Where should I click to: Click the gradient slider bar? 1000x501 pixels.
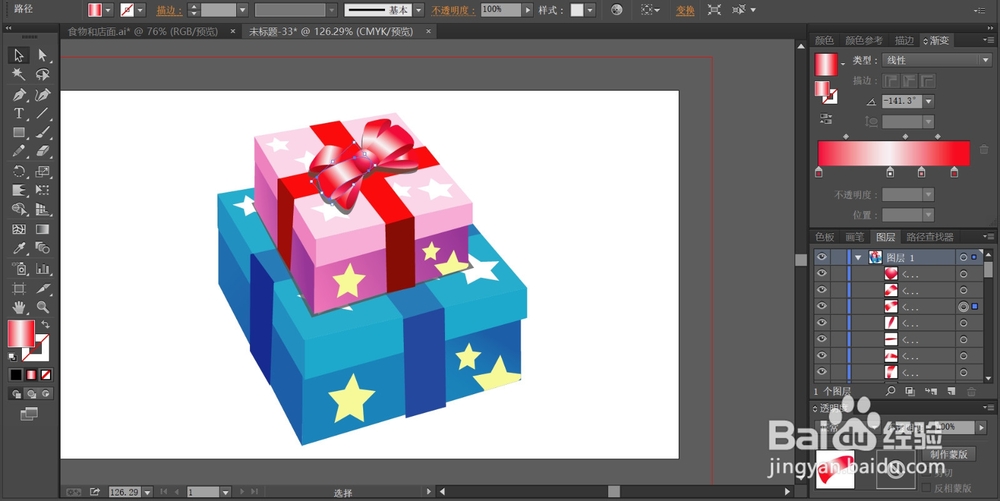(x=893, y=154)
